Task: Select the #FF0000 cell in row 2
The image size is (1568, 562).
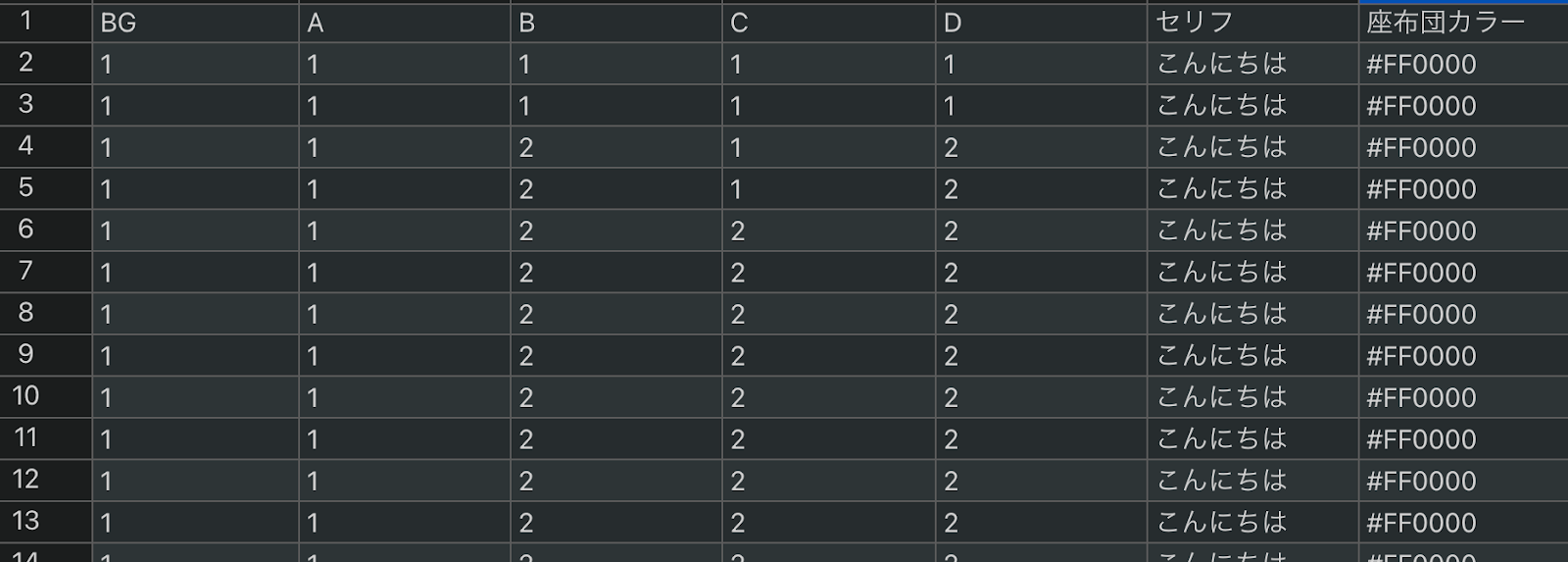Action: coord(1462,64)
